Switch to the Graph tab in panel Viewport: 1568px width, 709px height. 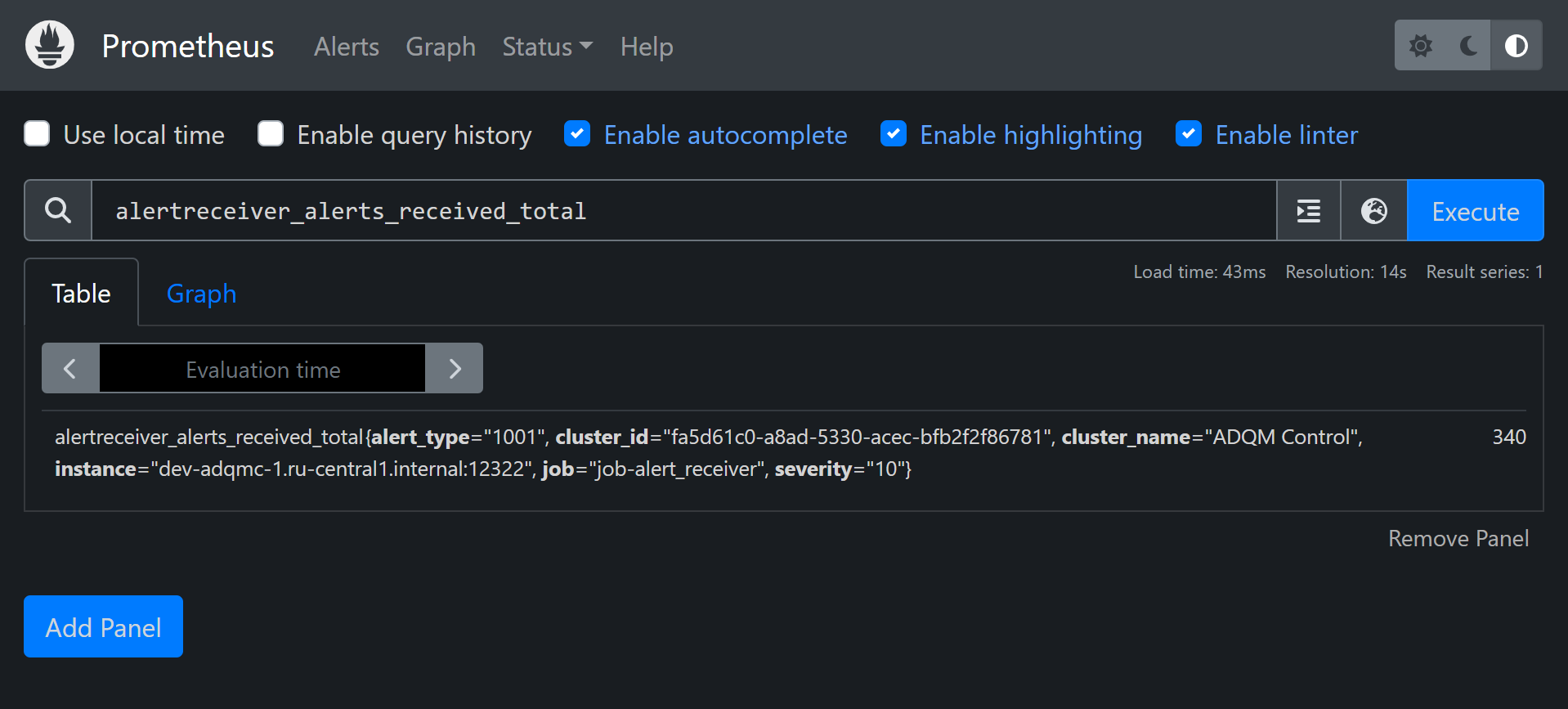tap(201, 294)
